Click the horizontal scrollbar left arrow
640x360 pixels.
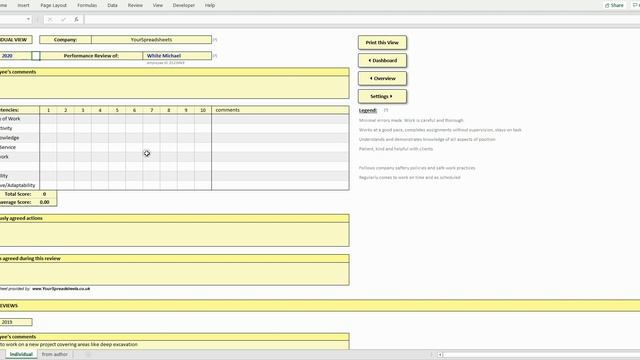pos(440,355)
